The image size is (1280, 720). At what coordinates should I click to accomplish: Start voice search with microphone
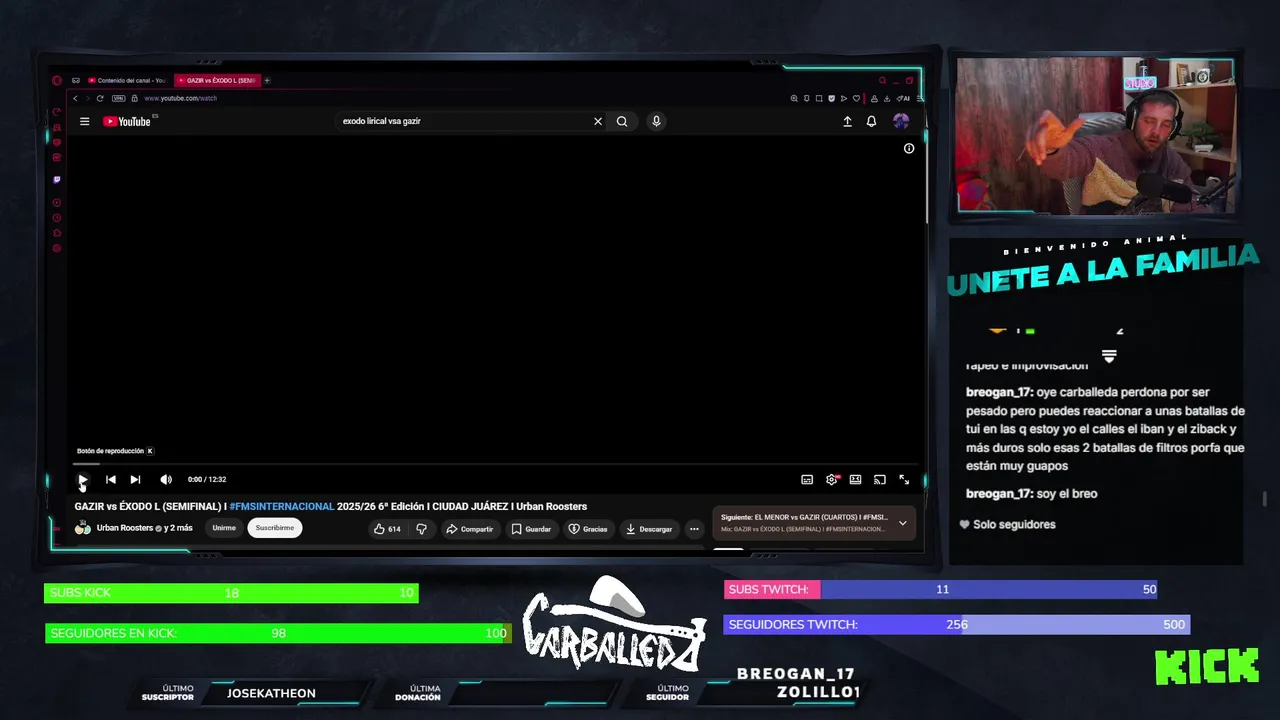[x=656, y=121]
